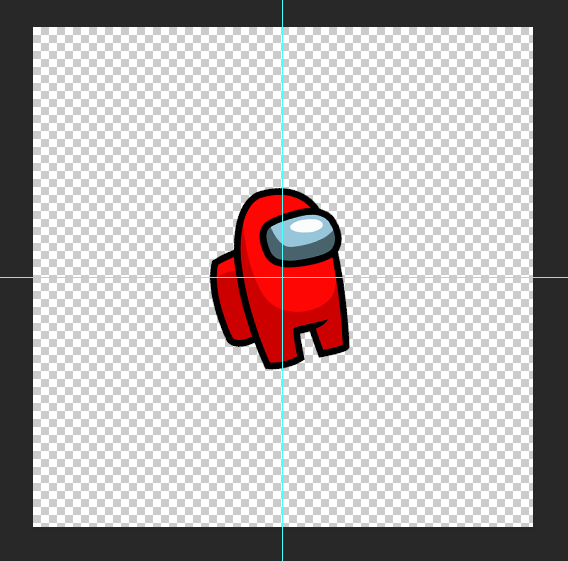Select the vertical guide below the canvas

[x=283, y=544]
